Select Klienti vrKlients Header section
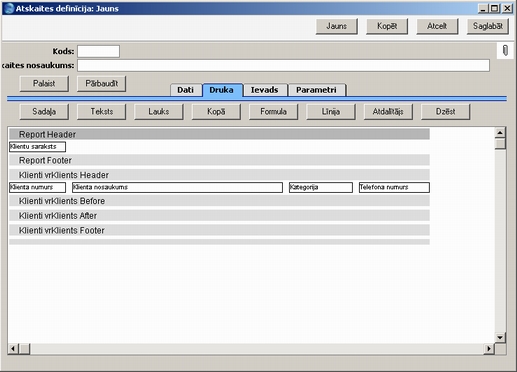This screenshot has height=372, width=517. (x=219, y=175)
